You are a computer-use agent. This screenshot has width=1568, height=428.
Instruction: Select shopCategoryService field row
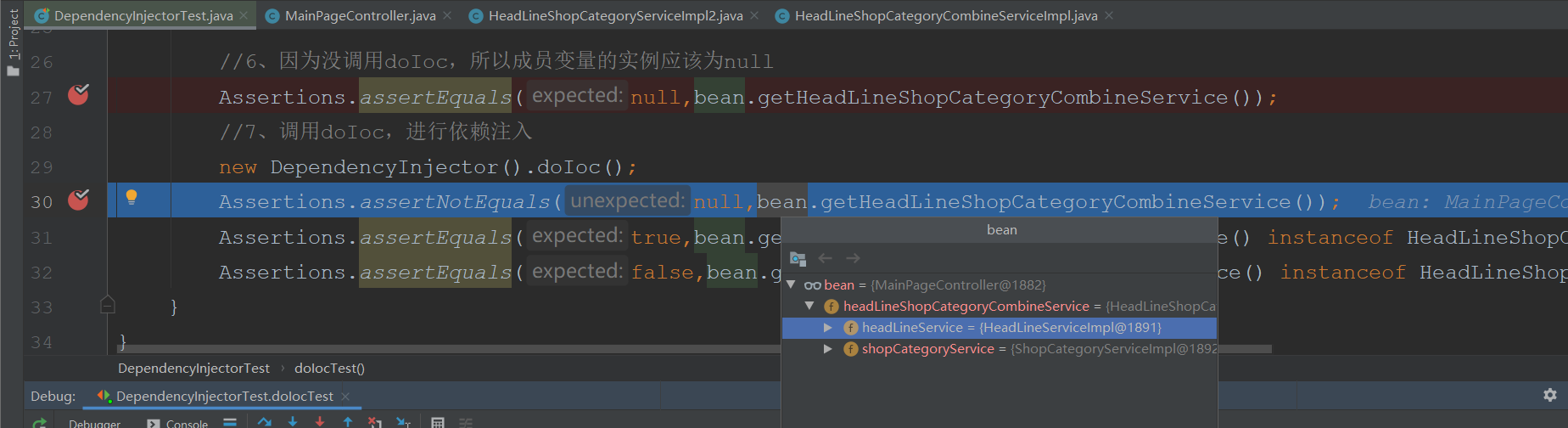click(1000, 348)
